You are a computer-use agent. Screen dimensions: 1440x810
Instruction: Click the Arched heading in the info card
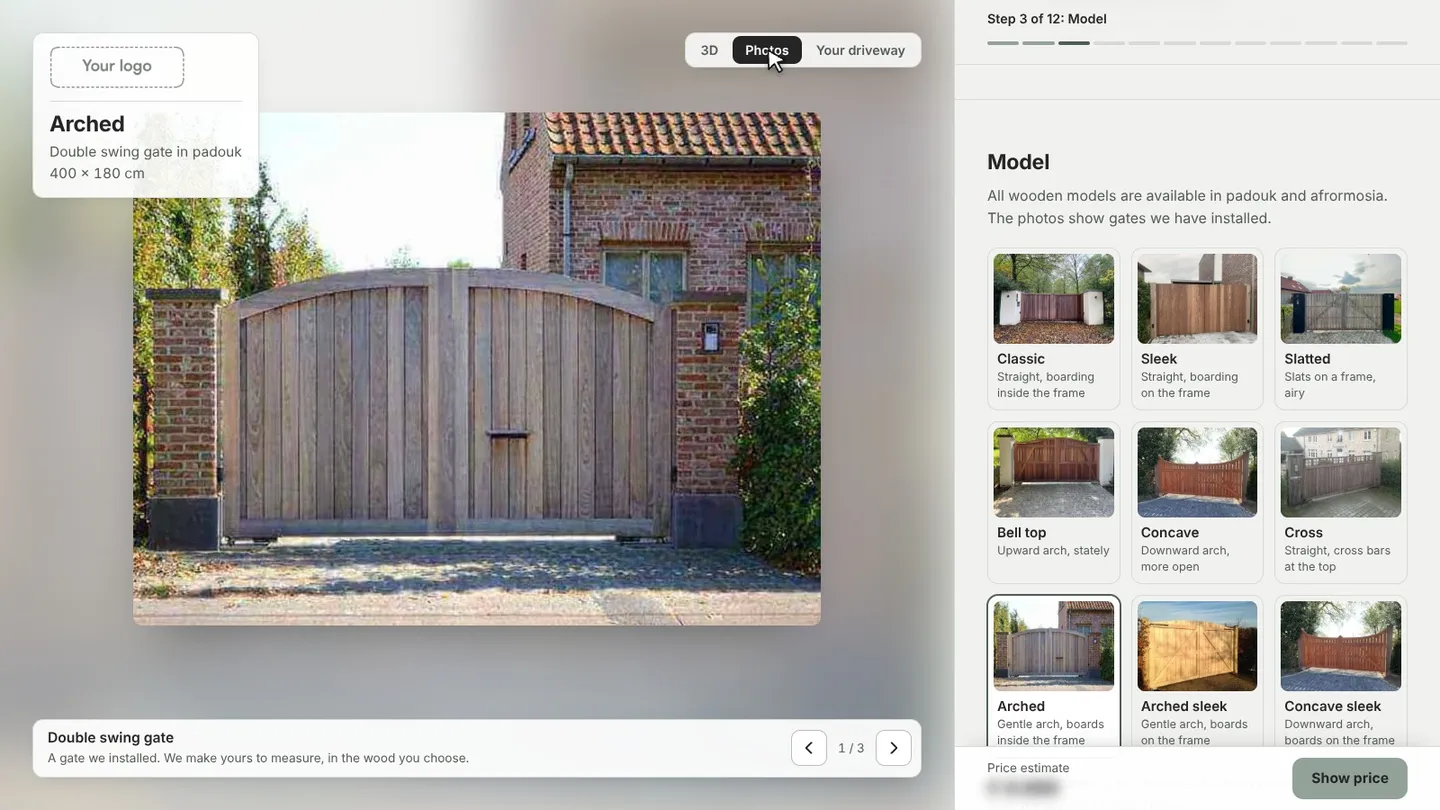pyautogui.click(x=87, y=124)
